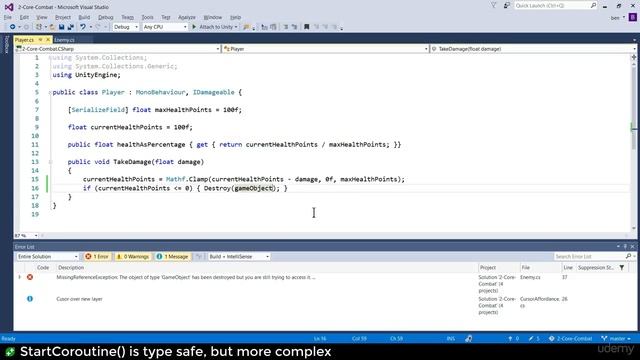Sort by the File column header
This screenshot has height=360, width=640.
tap(526, 268)
